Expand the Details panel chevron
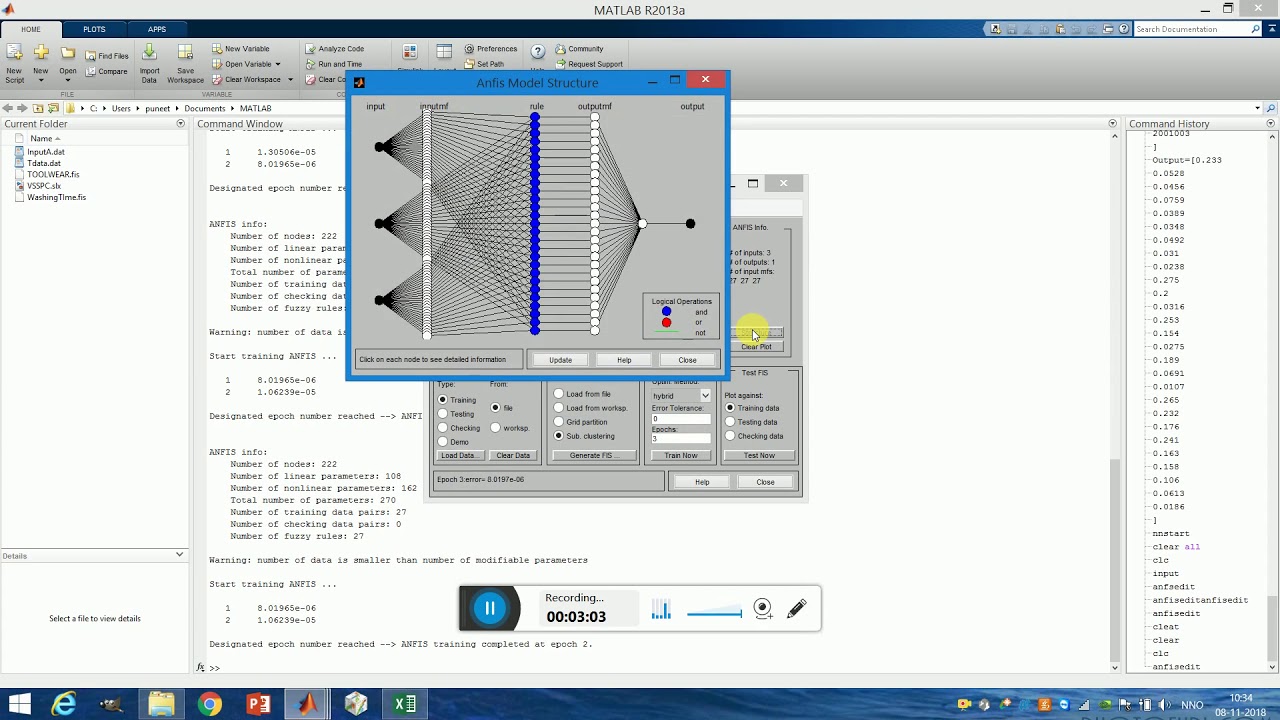The height and width of the screenshot is (720, 1280). (x=180, y=555)
